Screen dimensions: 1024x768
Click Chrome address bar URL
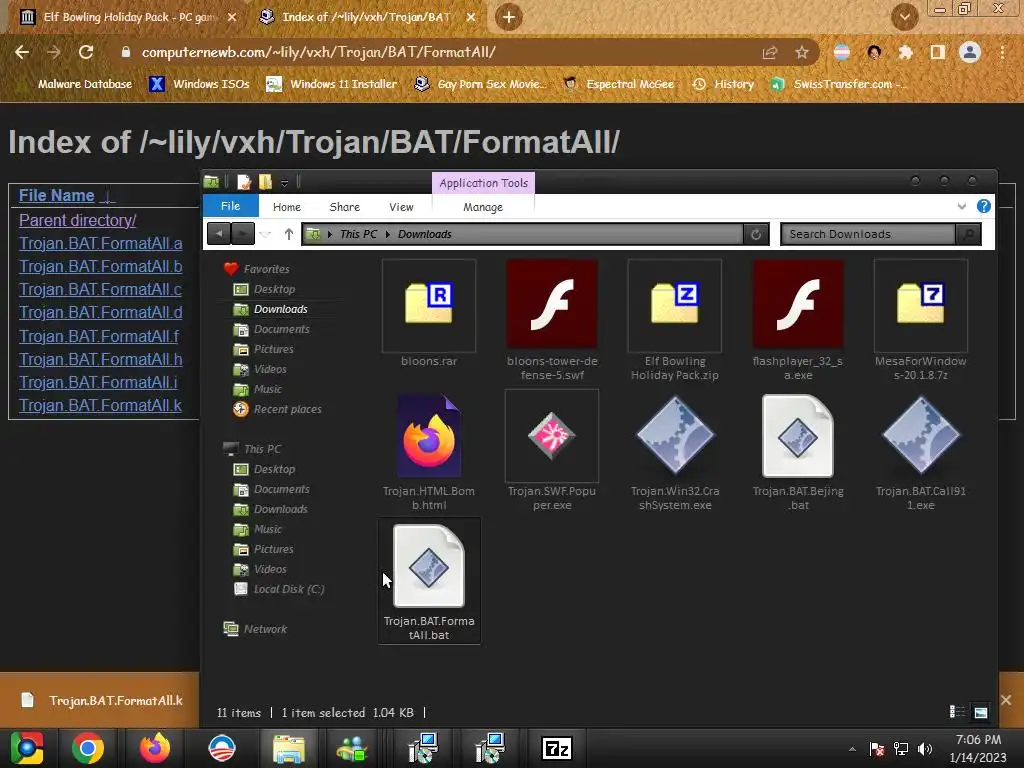click(319, 52)
